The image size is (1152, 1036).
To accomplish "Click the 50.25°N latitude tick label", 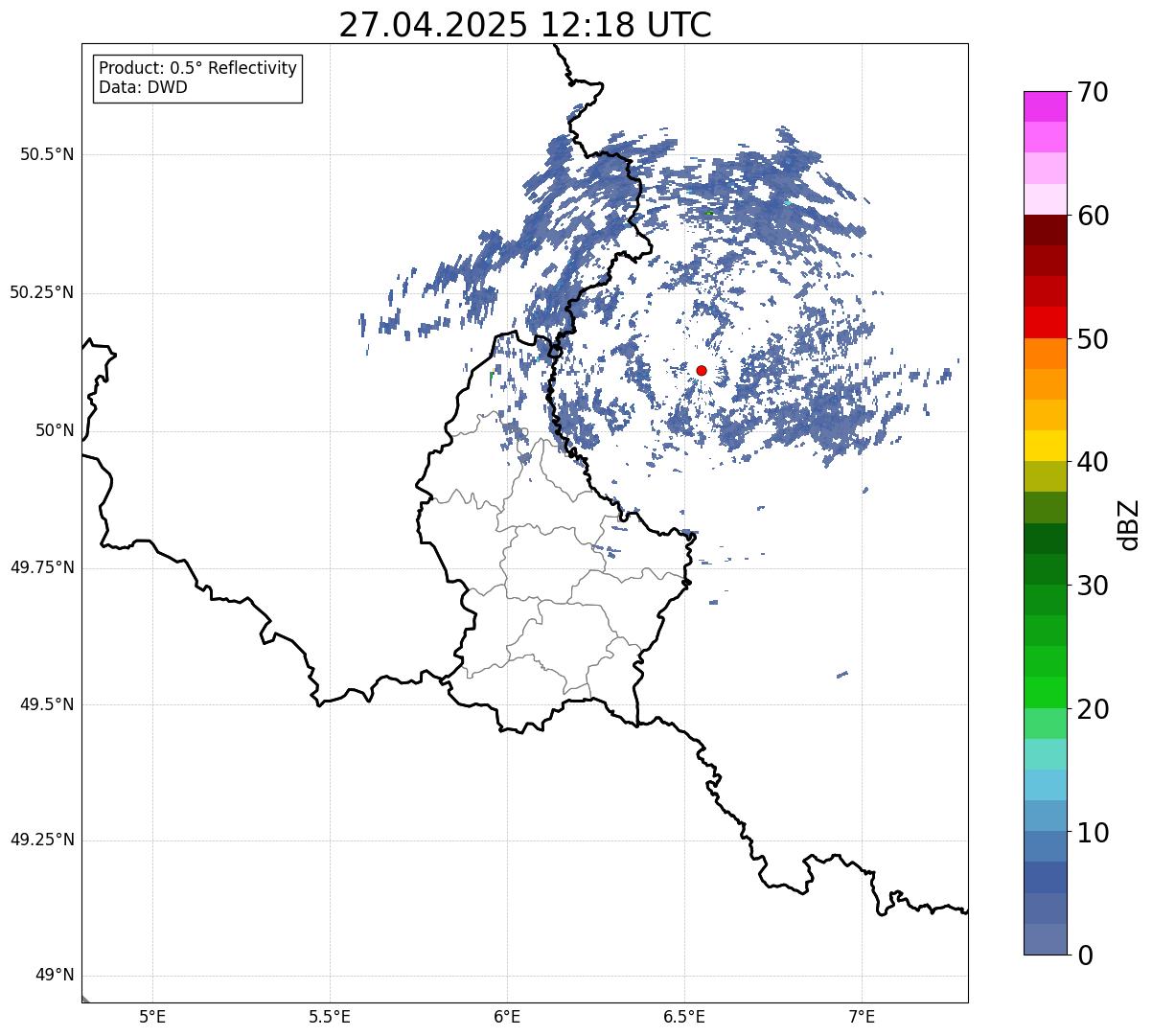I will pos(42,292).
